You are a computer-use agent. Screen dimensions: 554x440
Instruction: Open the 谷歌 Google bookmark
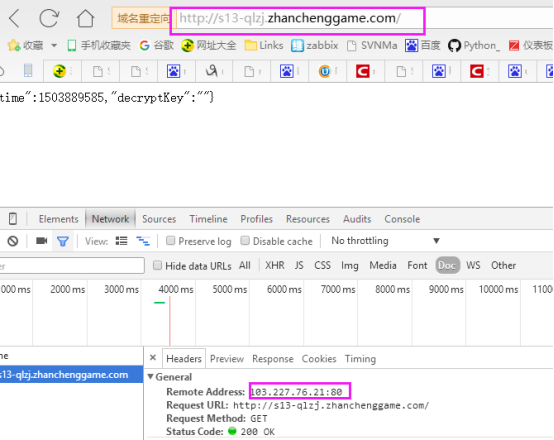pos(157,45)
